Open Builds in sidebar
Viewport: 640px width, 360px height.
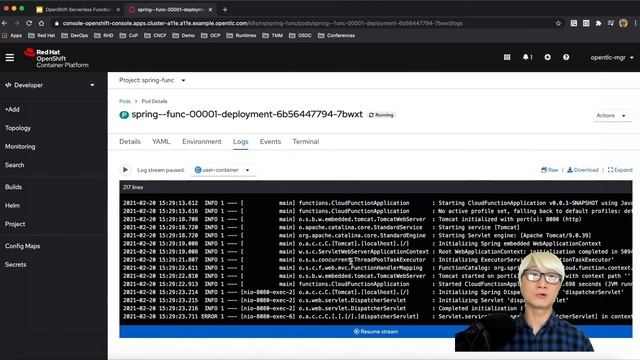13,187
